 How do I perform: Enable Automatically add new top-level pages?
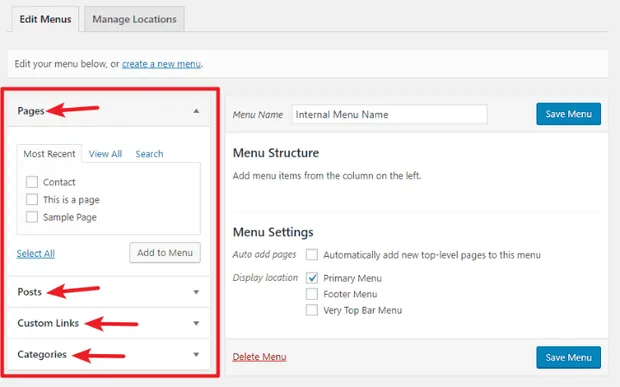(312, 255)
